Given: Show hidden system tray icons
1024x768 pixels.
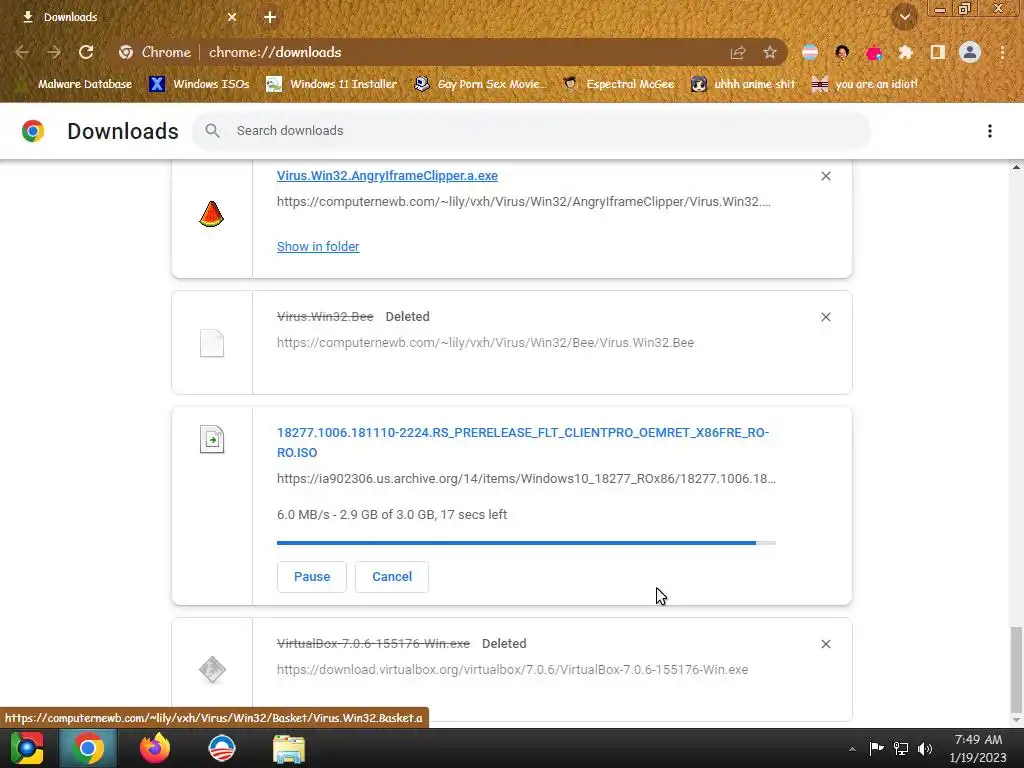Looking at the screenshot, I should tap(852, 749).
